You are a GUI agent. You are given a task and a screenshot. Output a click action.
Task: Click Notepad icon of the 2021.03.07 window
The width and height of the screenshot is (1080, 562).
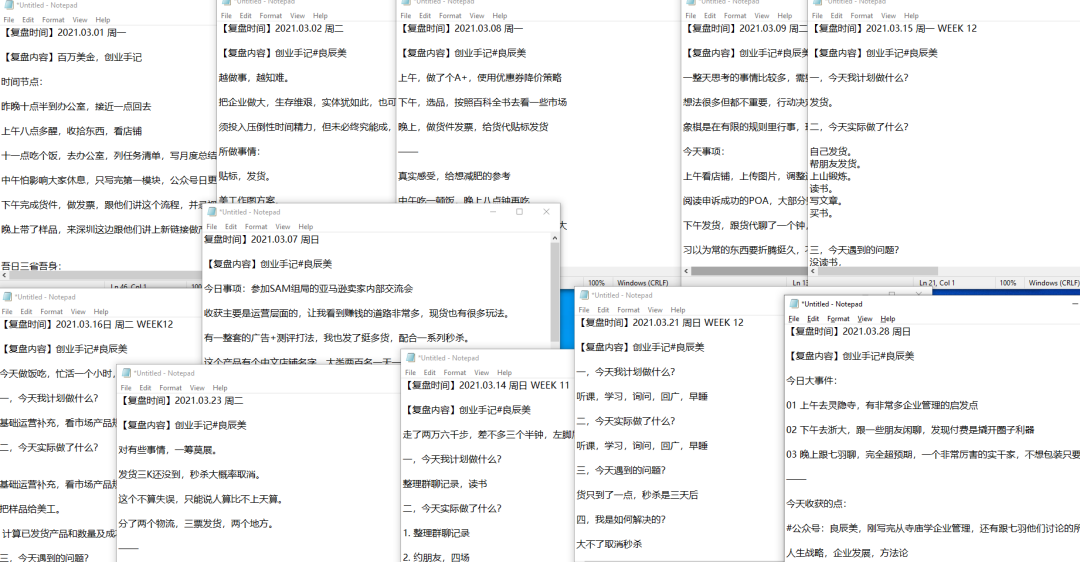click(212, 212)
